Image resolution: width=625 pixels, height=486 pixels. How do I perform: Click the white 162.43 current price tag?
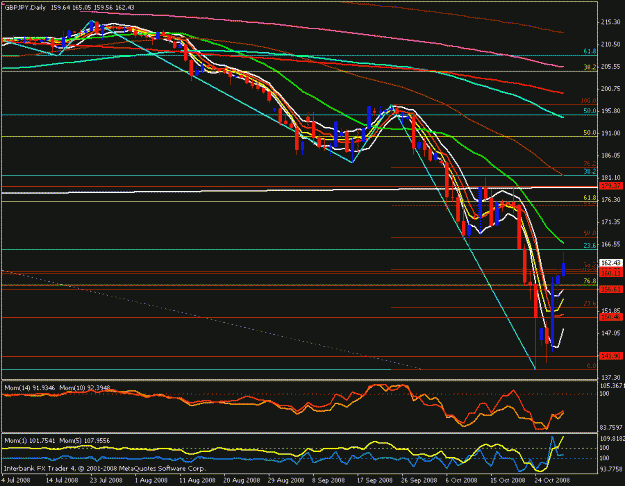pos(611,263)
